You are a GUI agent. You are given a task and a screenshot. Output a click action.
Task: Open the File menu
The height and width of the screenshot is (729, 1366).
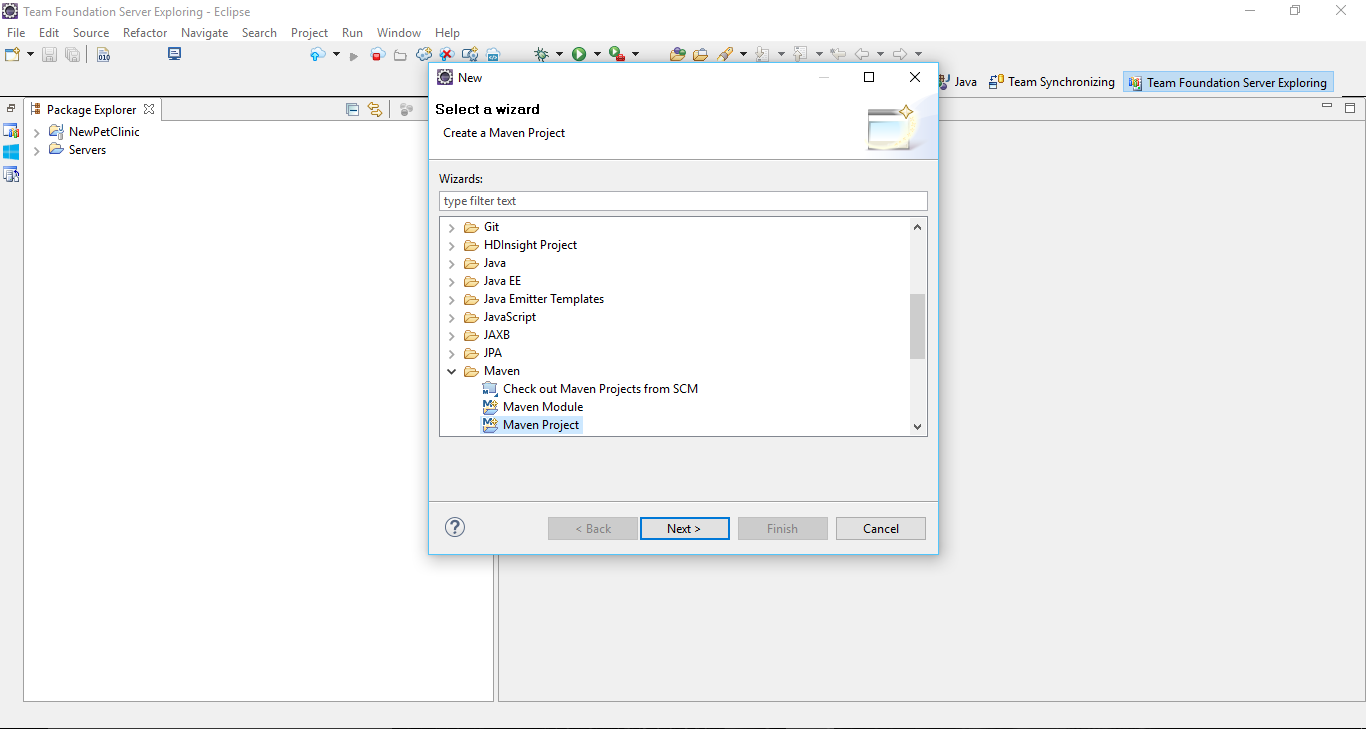16,32
